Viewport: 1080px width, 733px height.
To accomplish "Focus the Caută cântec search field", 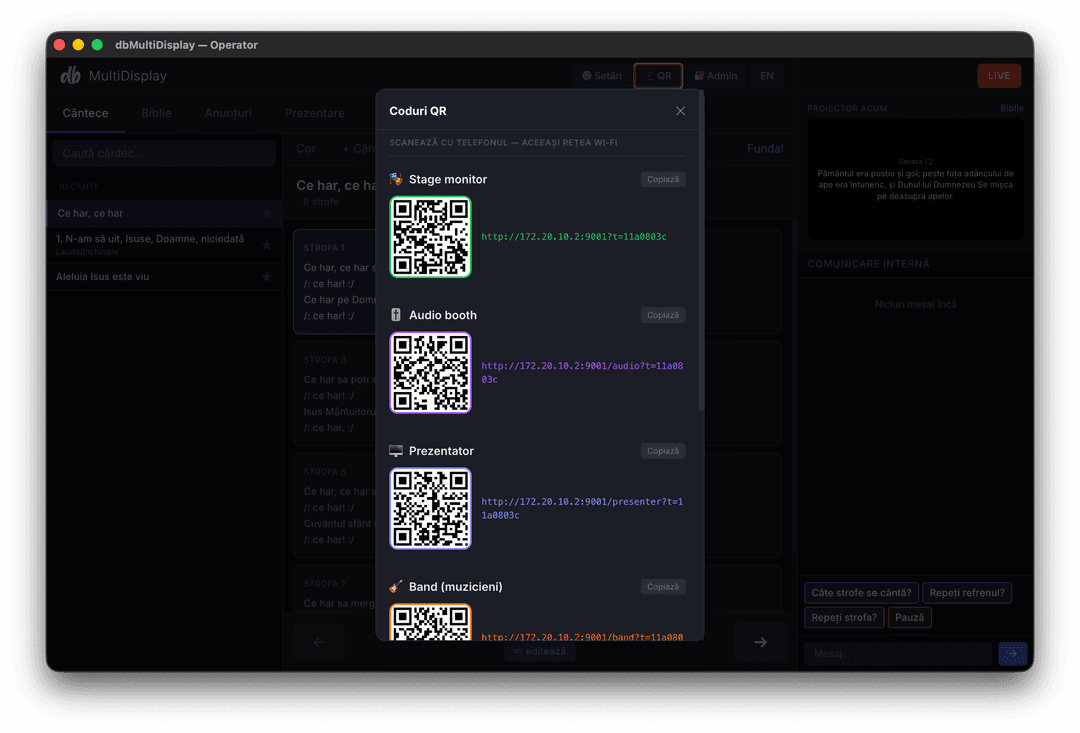I will tap(164, 153).
